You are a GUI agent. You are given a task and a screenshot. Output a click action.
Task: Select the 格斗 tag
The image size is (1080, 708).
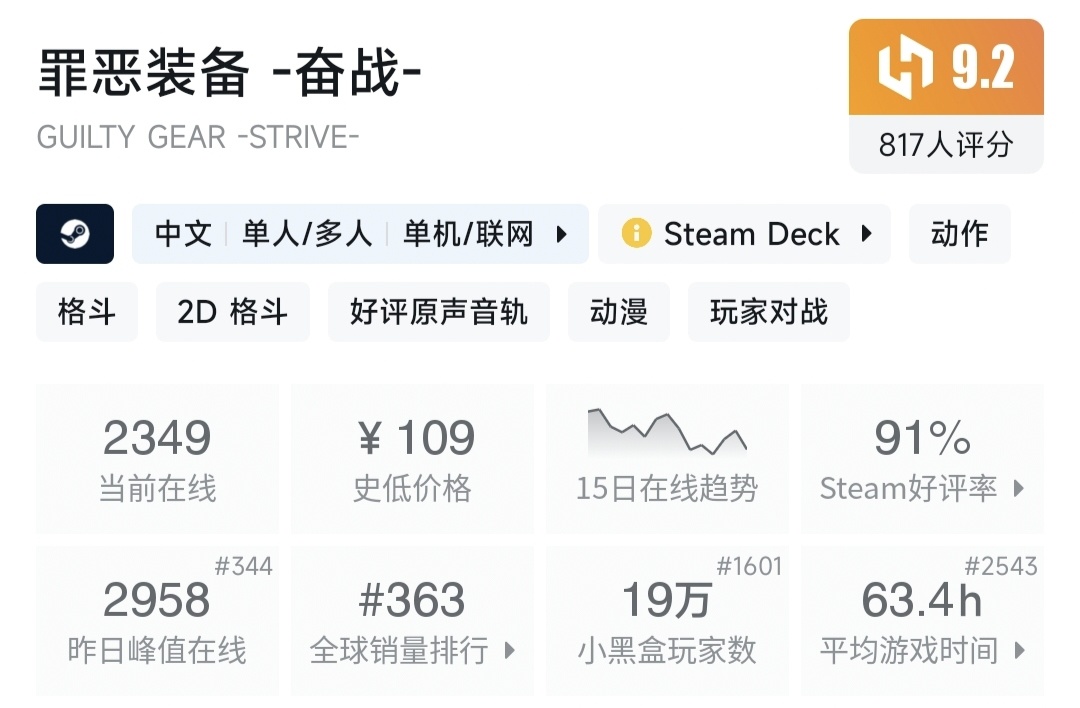(x=87, y=312)
